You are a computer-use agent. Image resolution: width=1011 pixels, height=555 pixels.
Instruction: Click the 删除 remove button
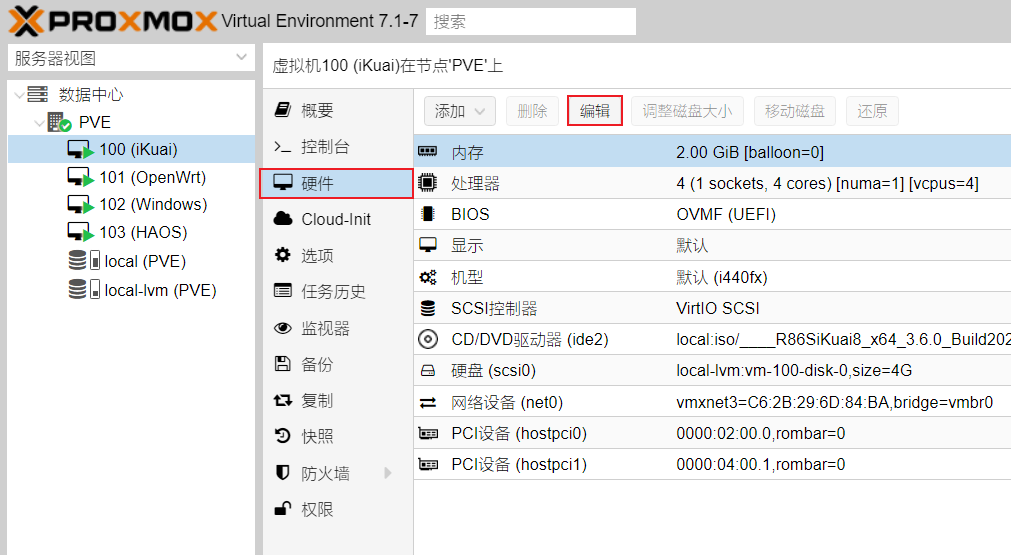[533, 111]
